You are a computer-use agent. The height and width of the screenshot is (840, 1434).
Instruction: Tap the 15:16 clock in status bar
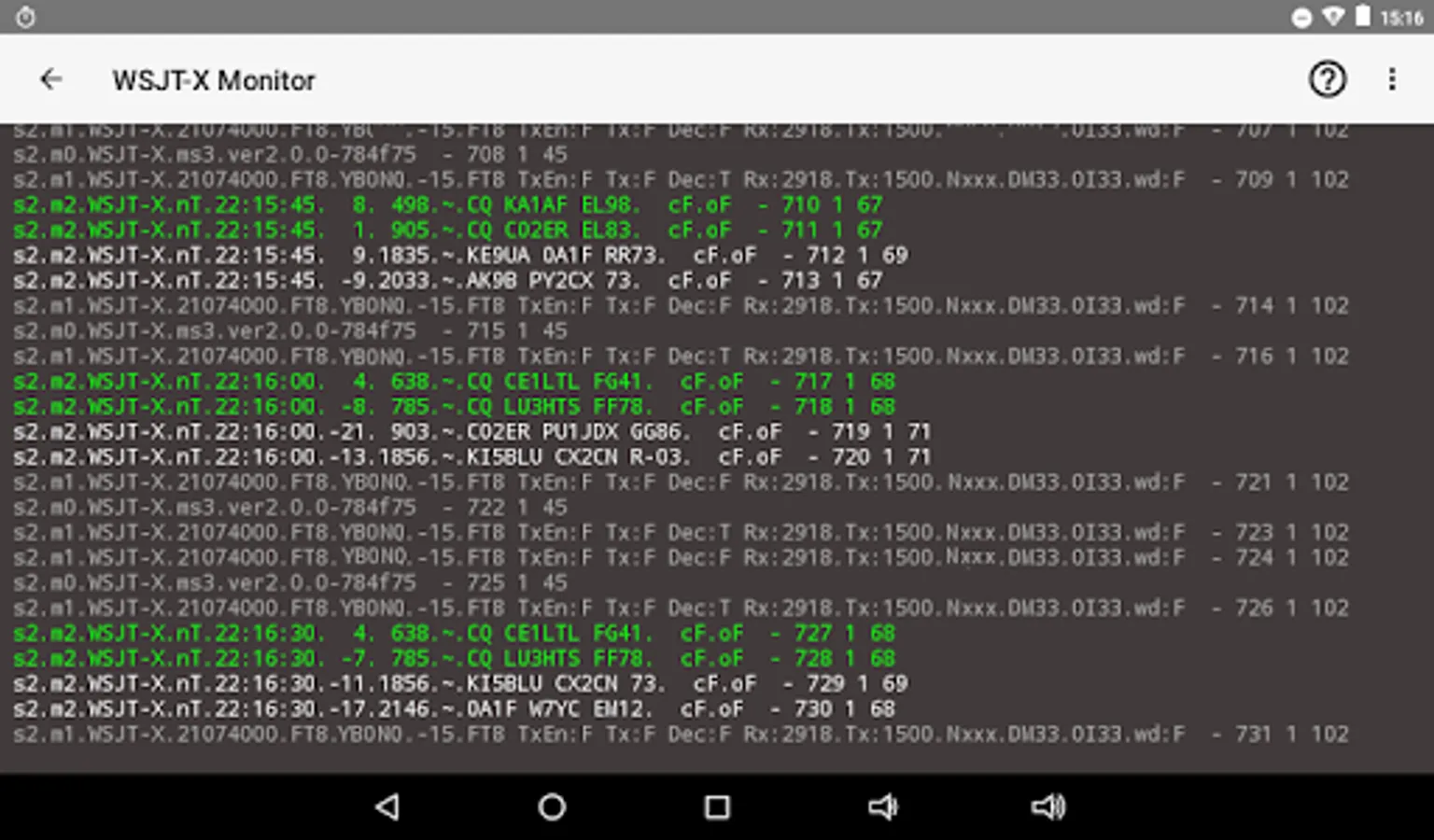(x=1402, y=18)
